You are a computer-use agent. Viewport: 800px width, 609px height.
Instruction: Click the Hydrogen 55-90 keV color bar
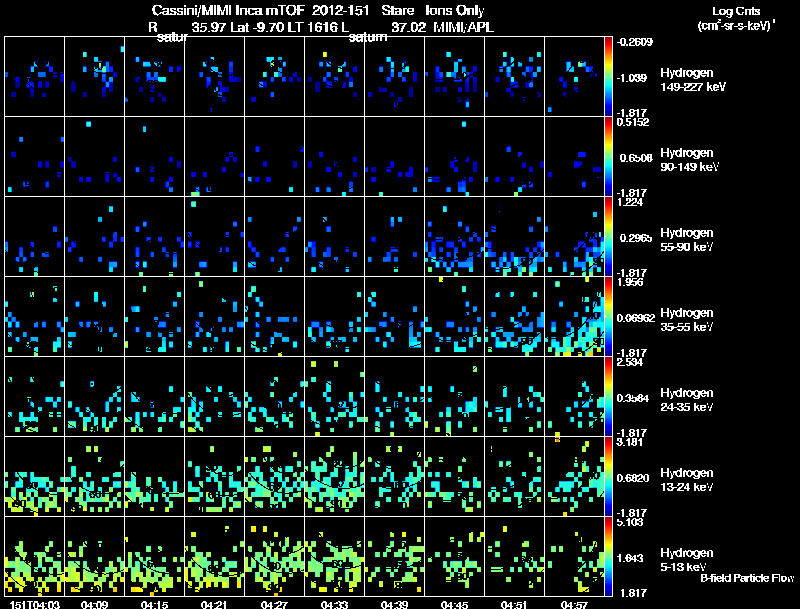pos(608,237)
